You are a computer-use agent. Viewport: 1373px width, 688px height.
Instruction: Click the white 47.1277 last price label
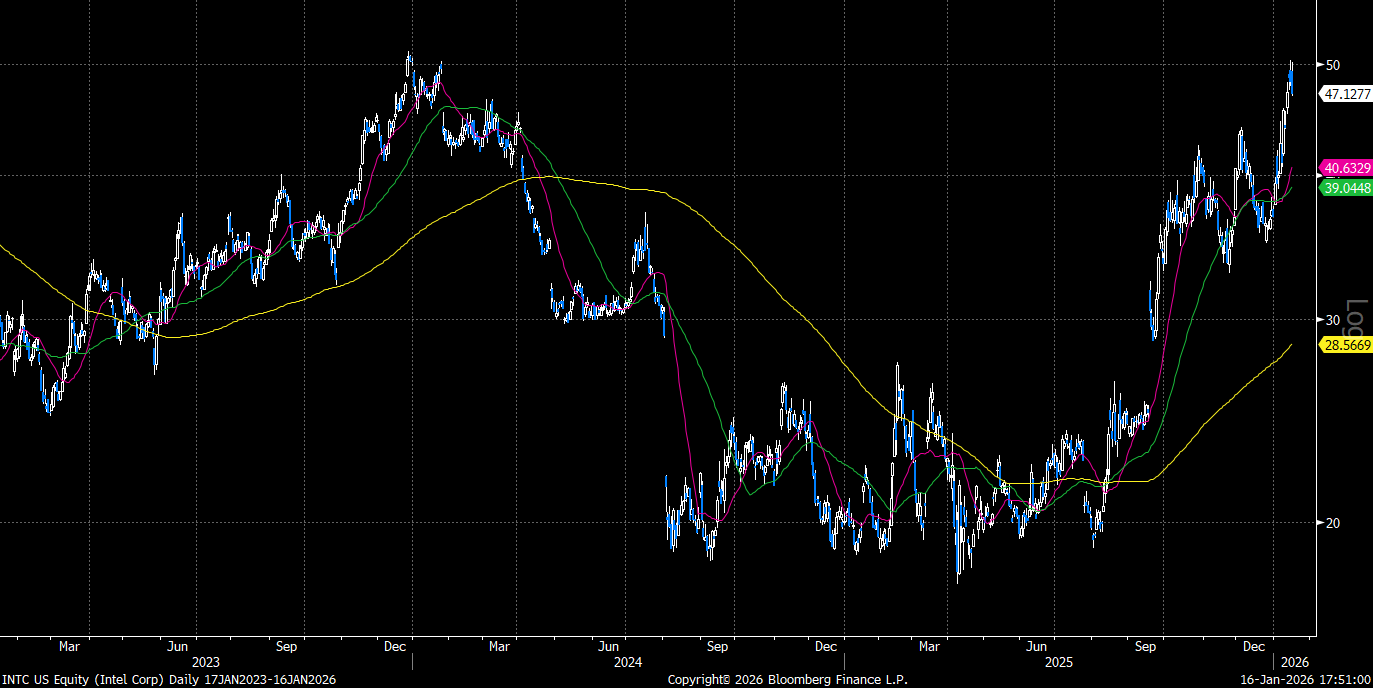pos(1346,94)
